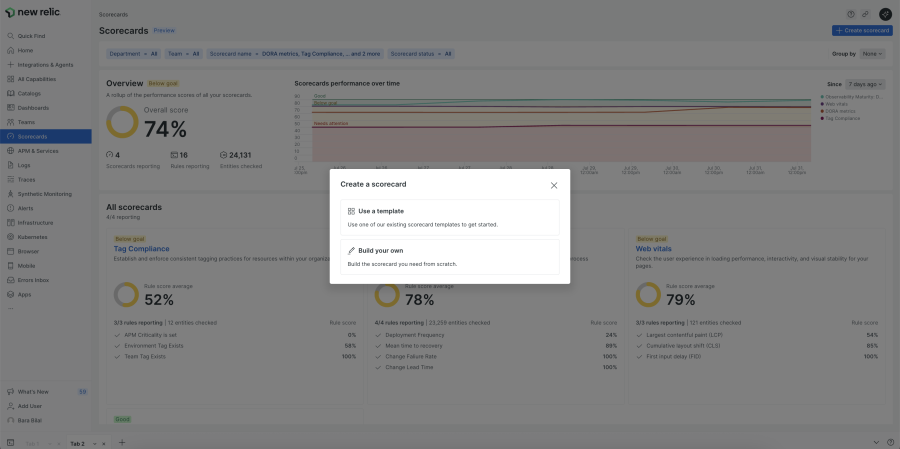Open query console icon in bottom bar
This screenshot has height=449, width=900.
(10, 442)
